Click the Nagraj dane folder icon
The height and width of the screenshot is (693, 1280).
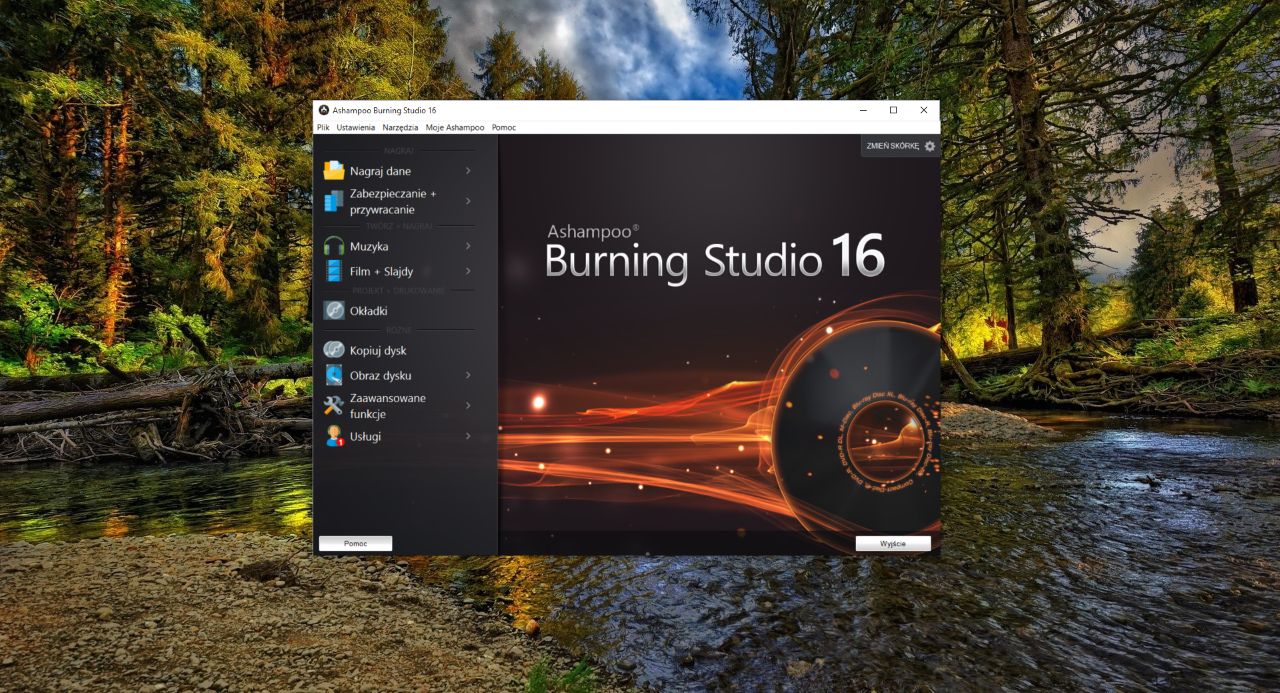[x=333, y=171]
